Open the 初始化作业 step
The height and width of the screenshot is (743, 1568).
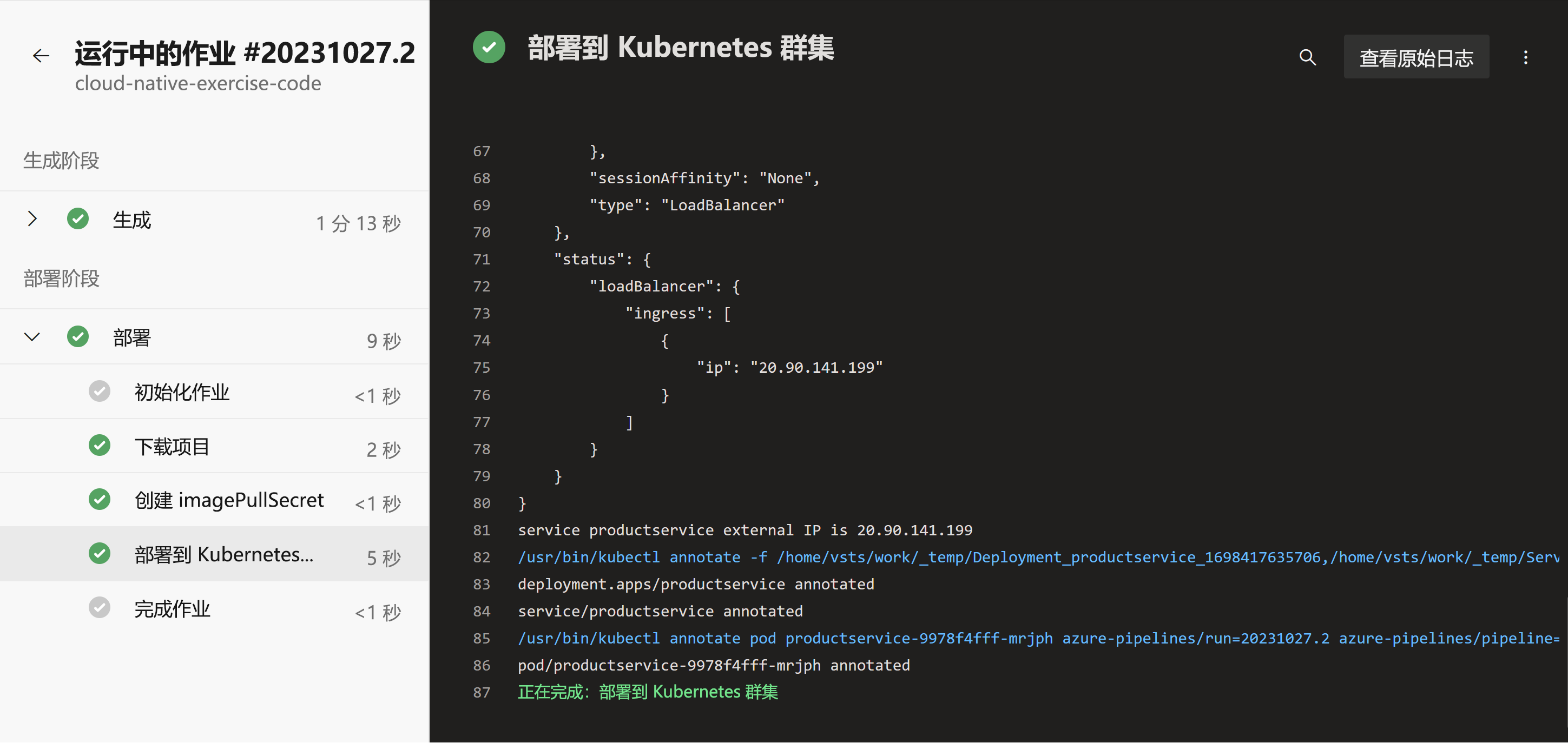pos(181,393)
